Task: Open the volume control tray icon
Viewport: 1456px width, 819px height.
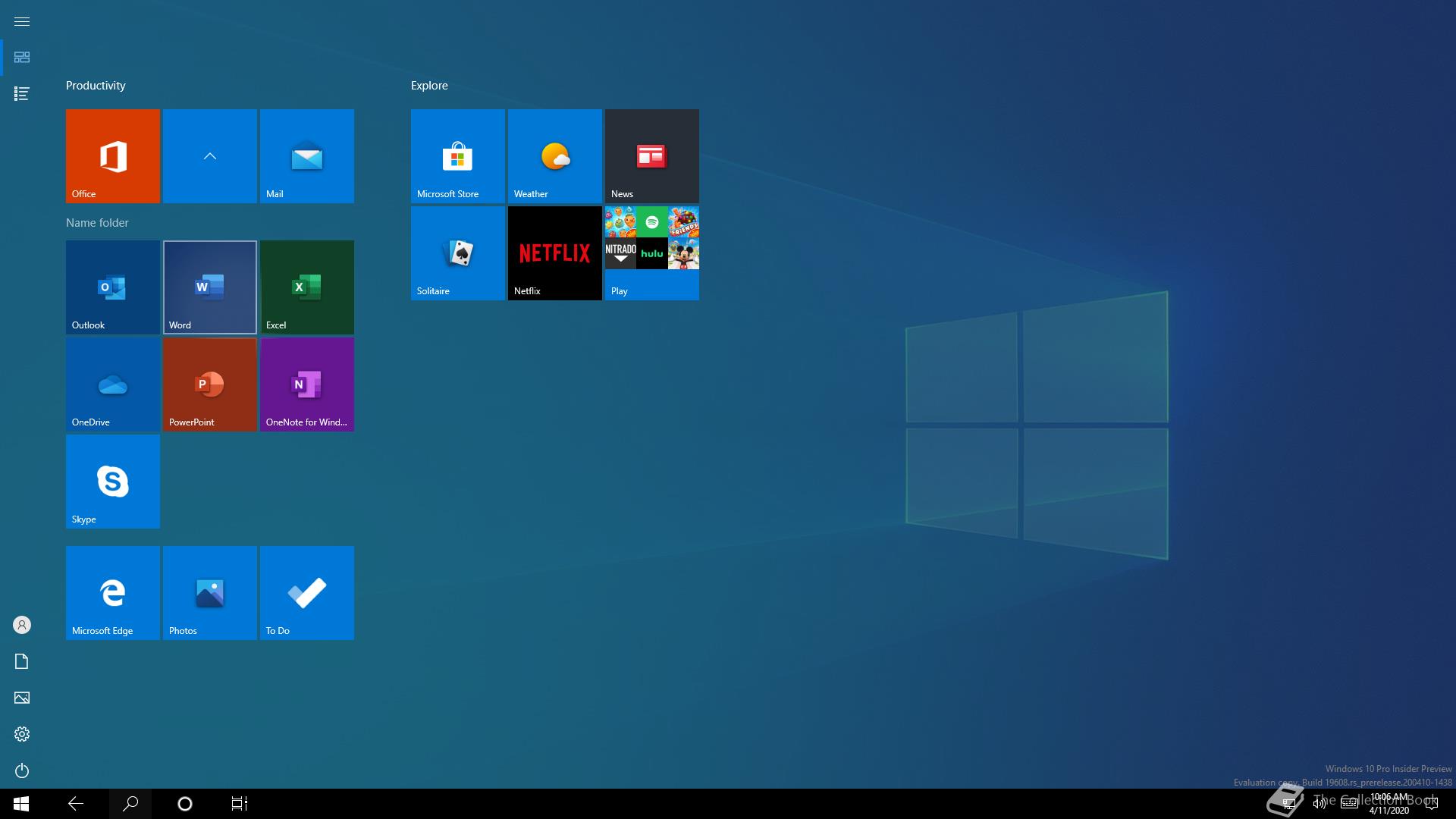Action: [x=1319, y=804]
